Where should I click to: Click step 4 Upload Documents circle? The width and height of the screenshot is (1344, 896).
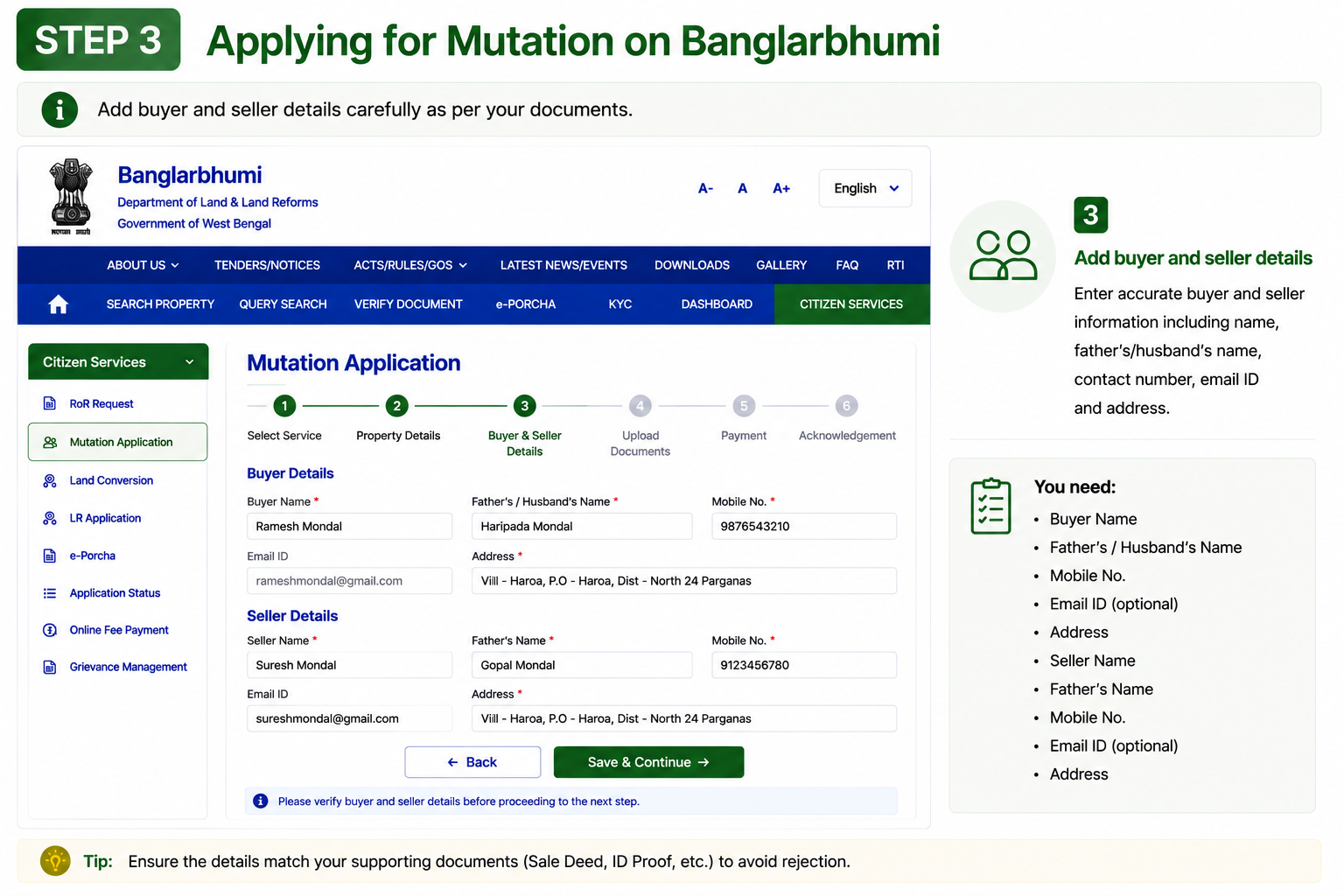[x=640, y=406]
